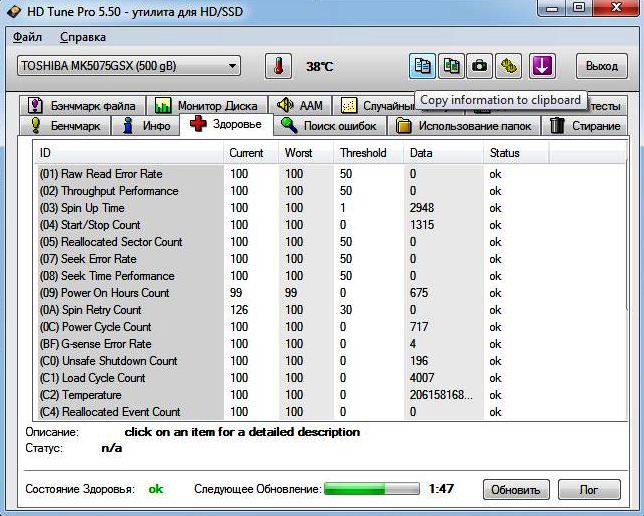Open the Справка menu
The width and height of the screenshot is (644, 516).
83,37
